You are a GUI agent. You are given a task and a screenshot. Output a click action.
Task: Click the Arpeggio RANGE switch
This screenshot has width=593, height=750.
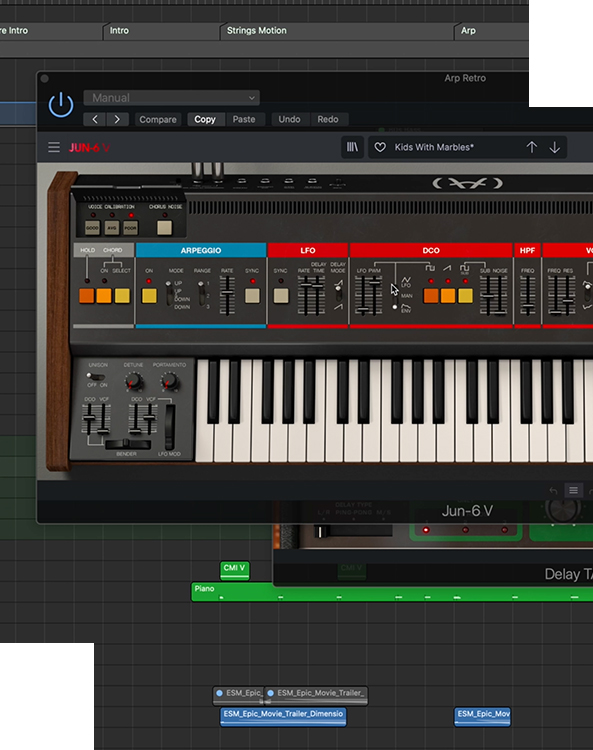point(202,293)
